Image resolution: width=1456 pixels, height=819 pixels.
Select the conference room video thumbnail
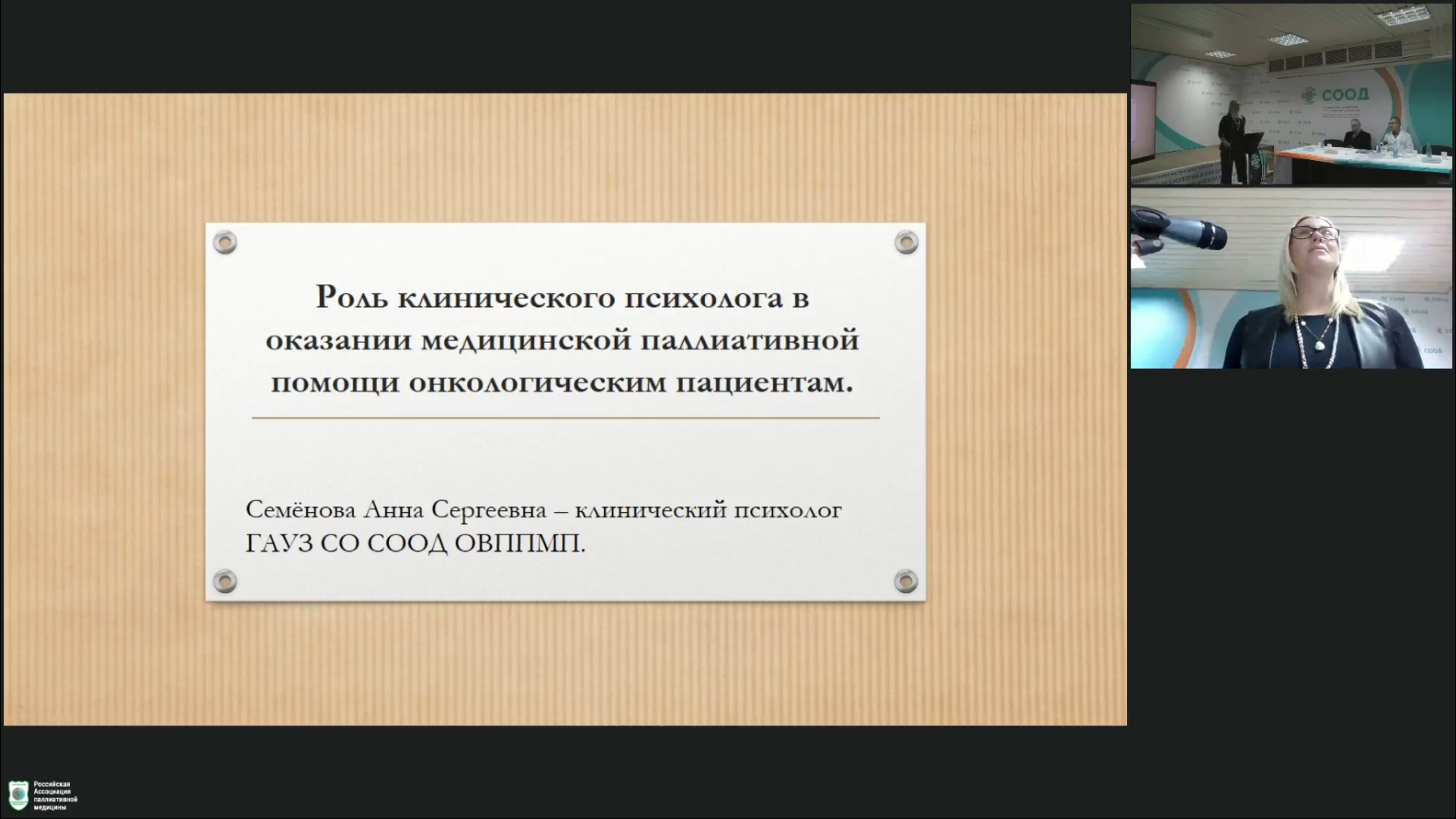[x=1291, y=94]
